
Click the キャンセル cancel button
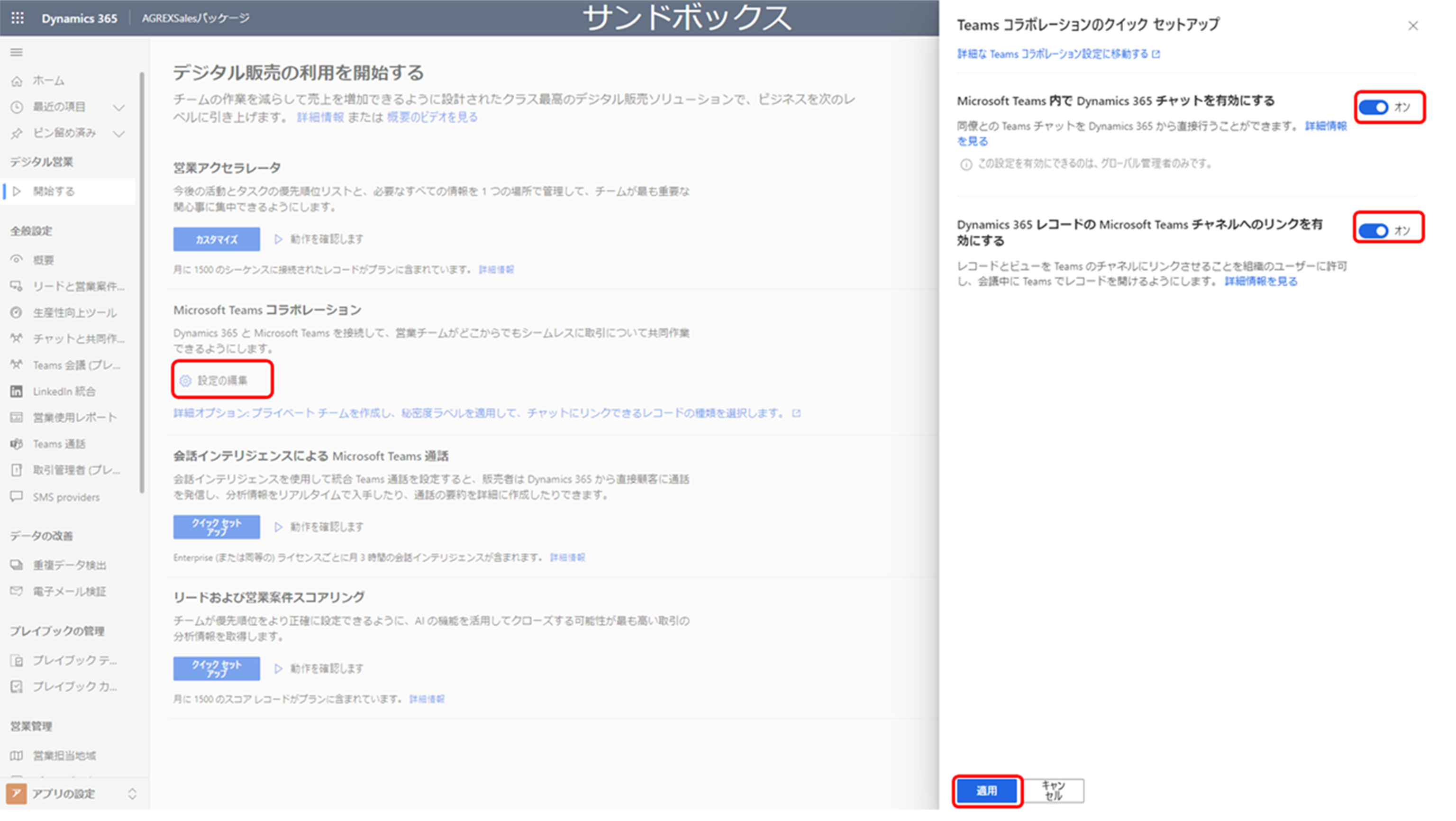pyautogui.click(x=1054, y=791)
